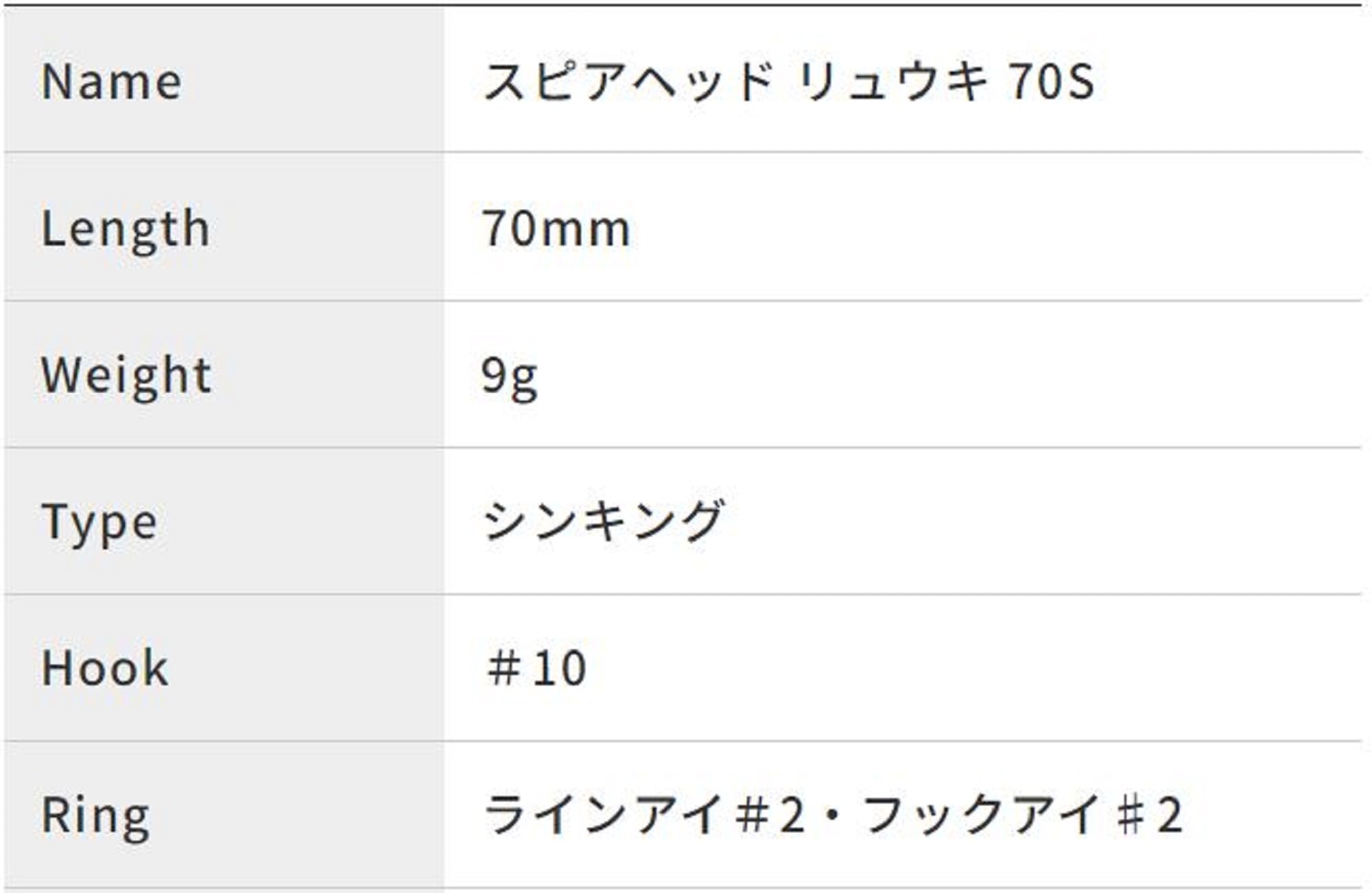
Task: Select the 9g weight value
Action: pyautogui.click(x=509, y=376)
